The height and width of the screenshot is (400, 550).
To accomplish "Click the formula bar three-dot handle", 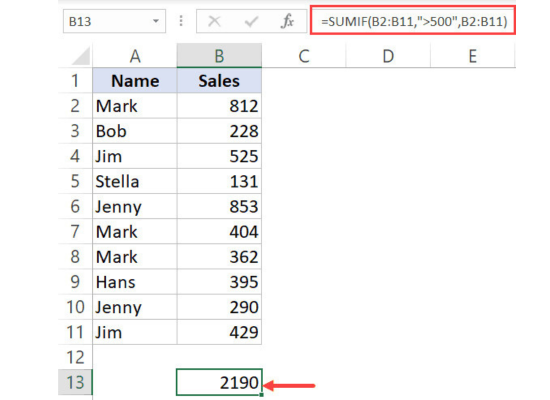I will click(x=181, y=21).
